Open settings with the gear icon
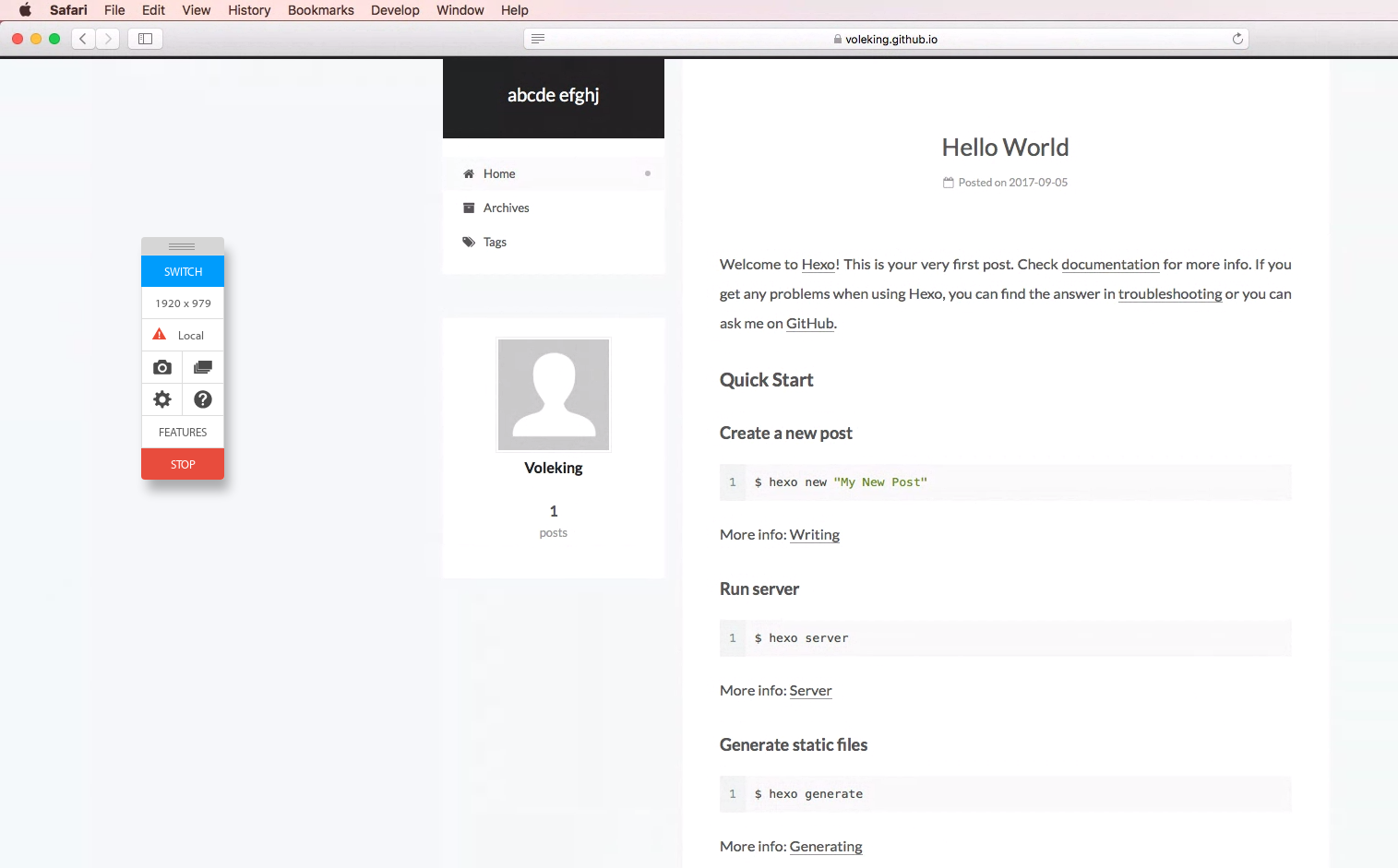The image size is (1398, 868). (162, 399)
